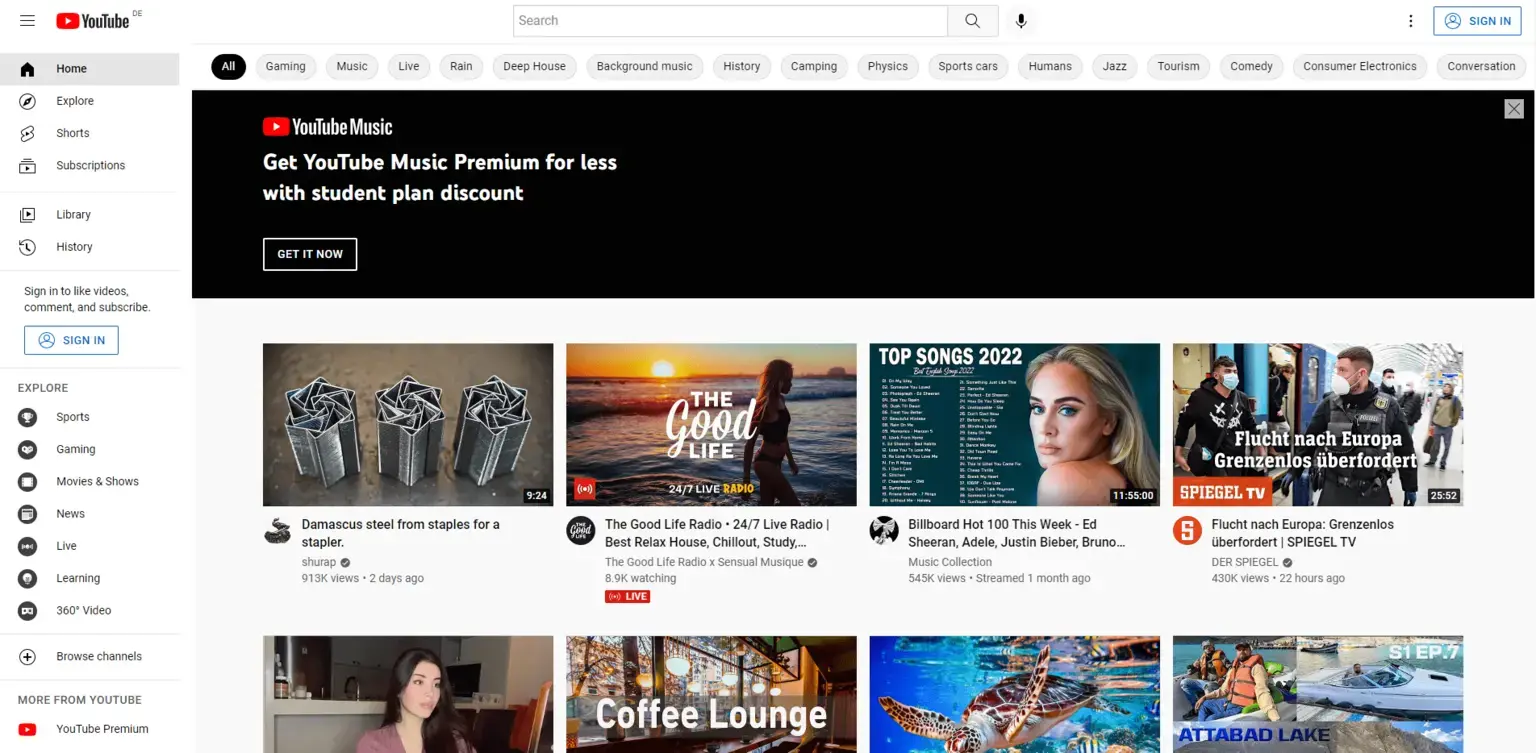Select the Music filter chip
This screenshot has width=1536, height=753.
point(352,66)
